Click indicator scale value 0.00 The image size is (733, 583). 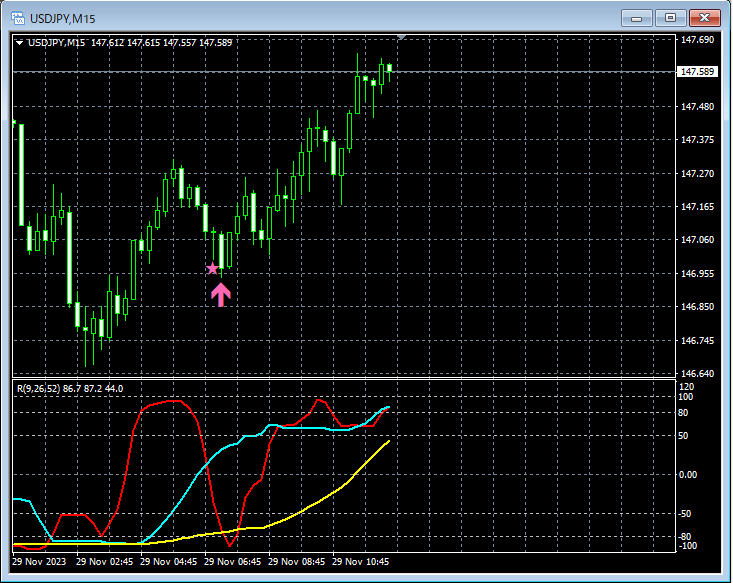688,475
